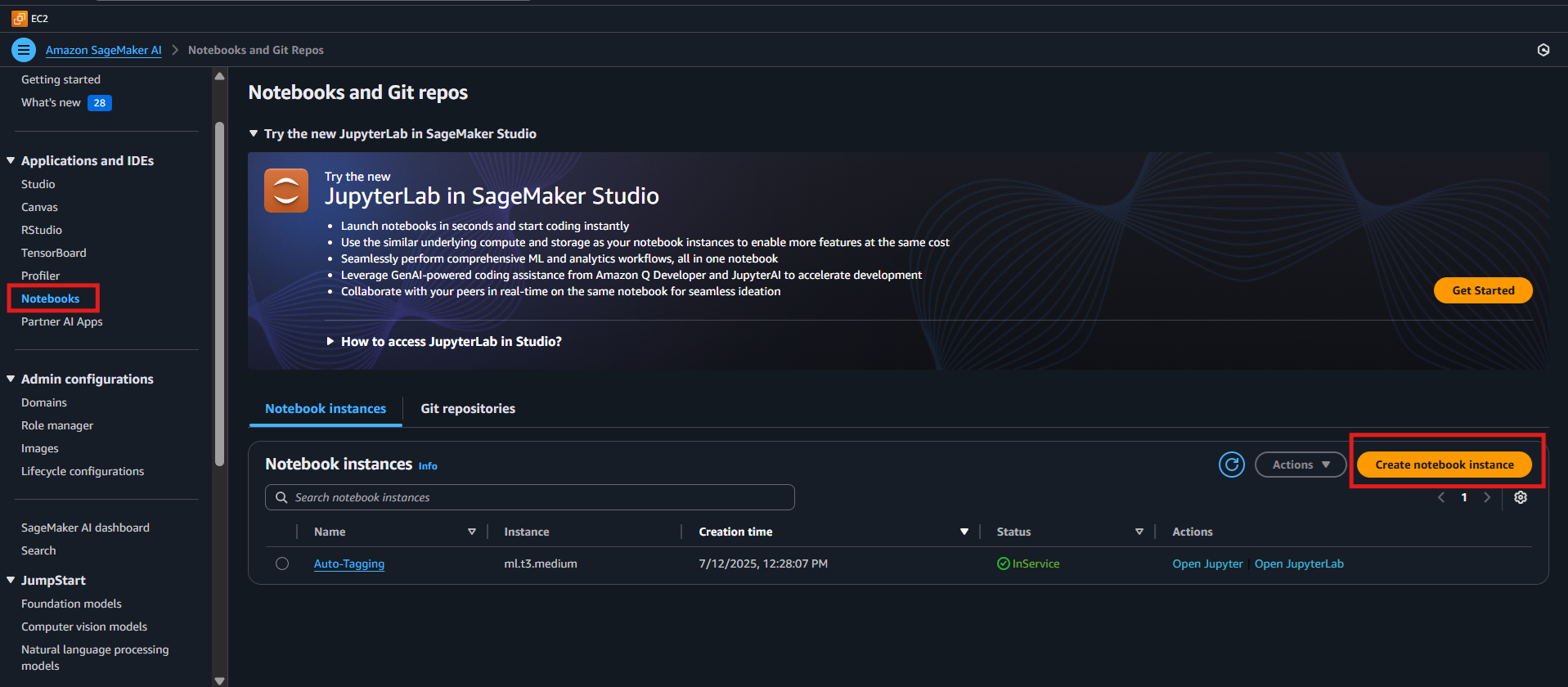Sort by Status column arrow
This screenshot has width=1568, height=687.
[1139, 532]
